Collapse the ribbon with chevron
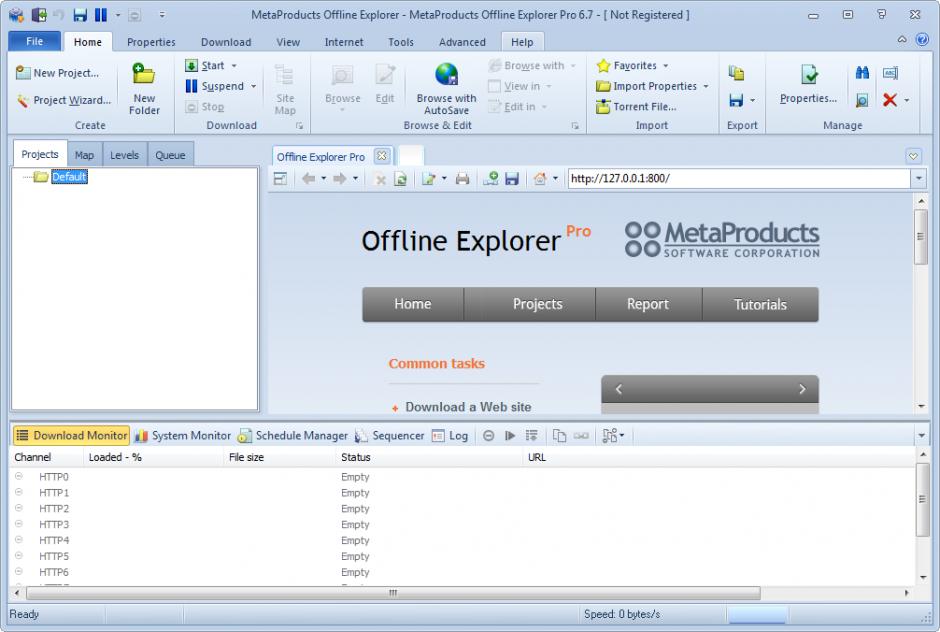940x632 pixels. click(x=902, y=40)
